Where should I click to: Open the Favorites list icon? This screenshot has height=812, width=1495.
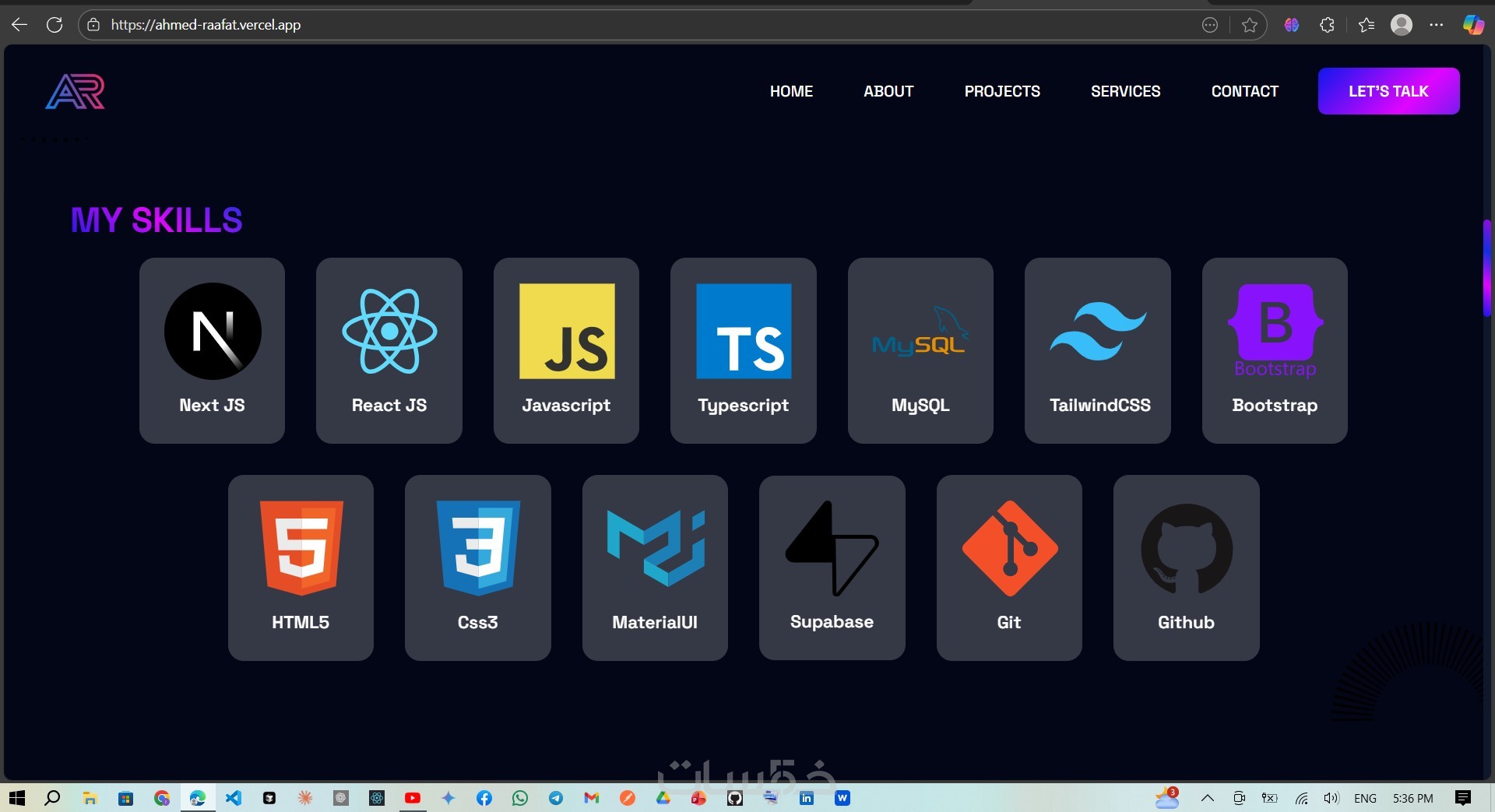pyautogui.click(x=1367, y=25)
